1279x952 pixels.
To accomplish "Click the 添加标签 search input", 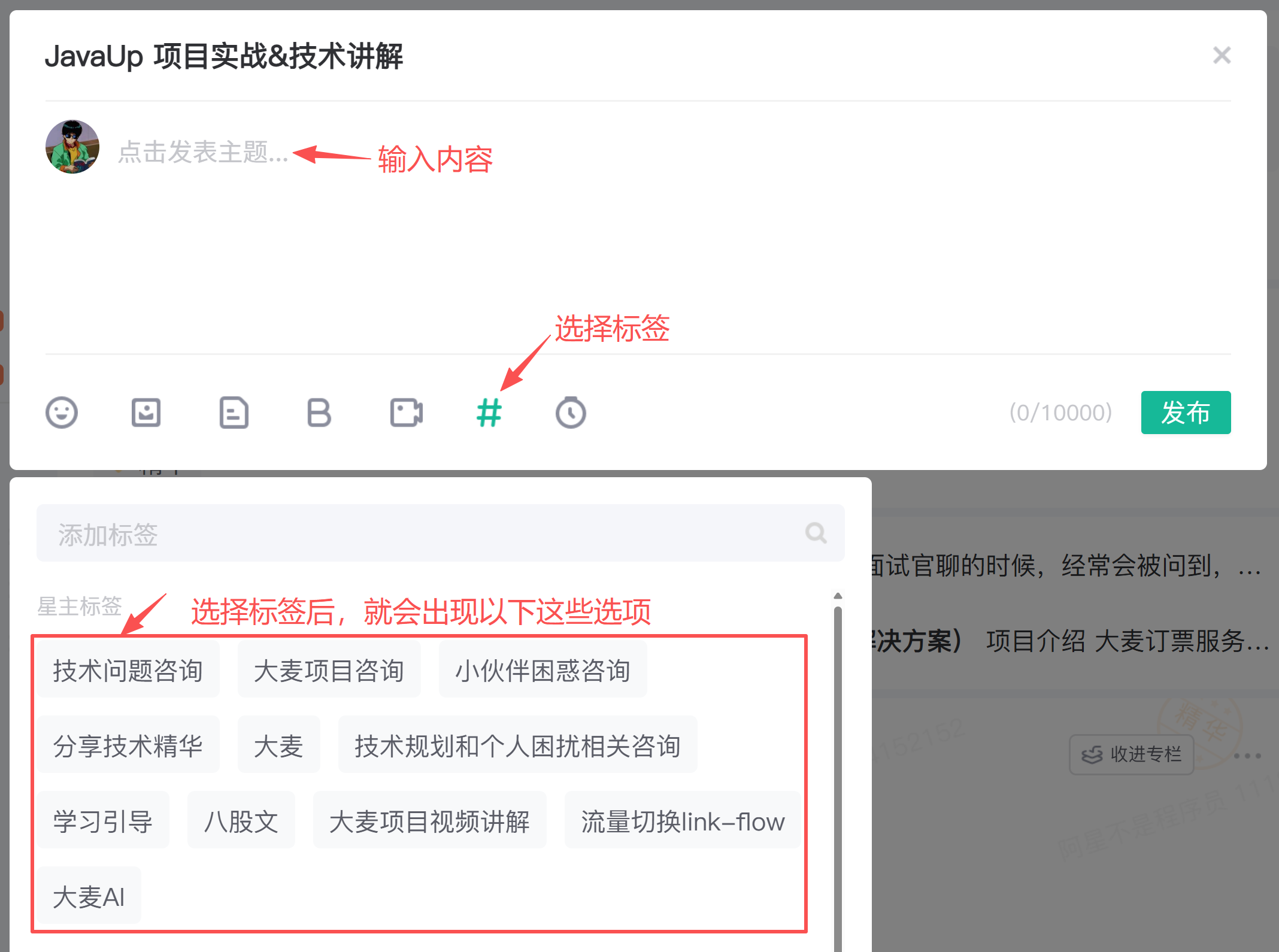I will [x=419, y=533].
